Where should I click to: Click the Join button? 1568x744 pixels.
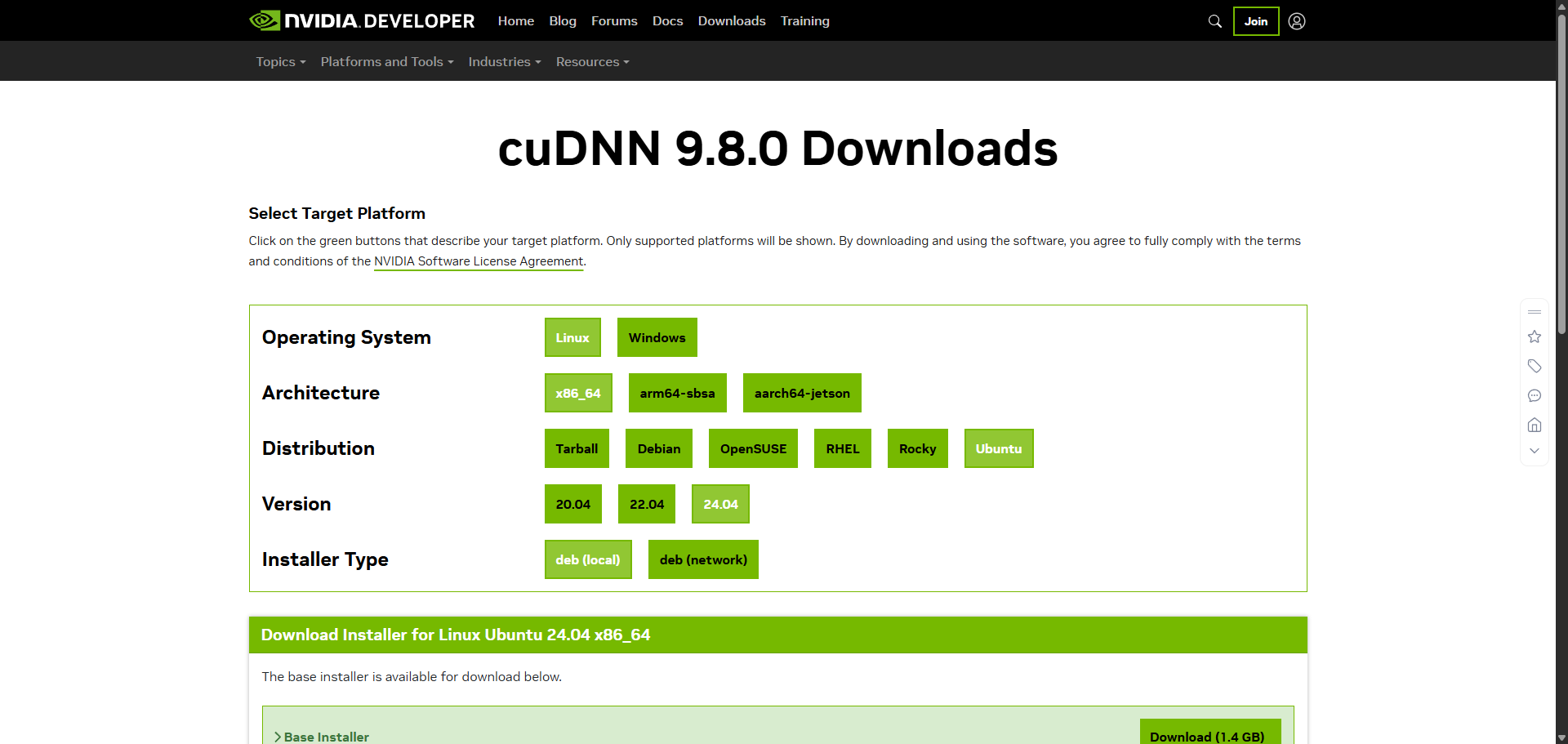[x=1256, y=21]
